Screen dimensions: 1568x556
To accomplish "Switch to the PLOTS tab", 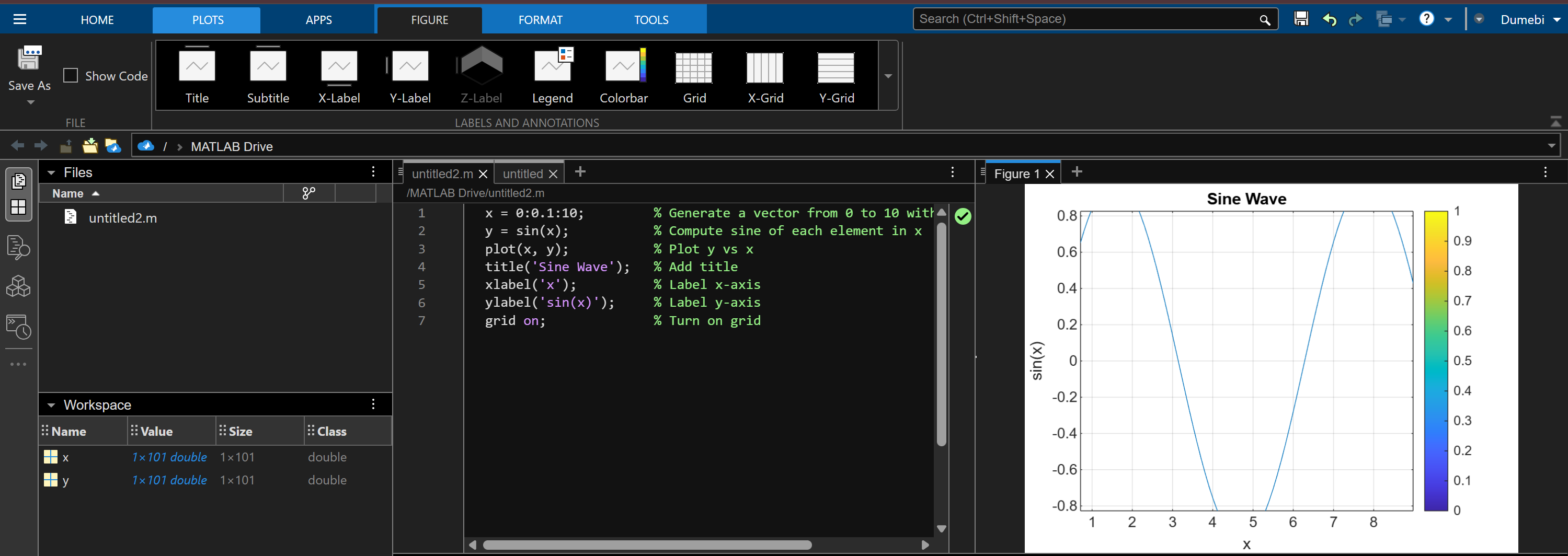I will pyautogui.click(x=208, y=20).
